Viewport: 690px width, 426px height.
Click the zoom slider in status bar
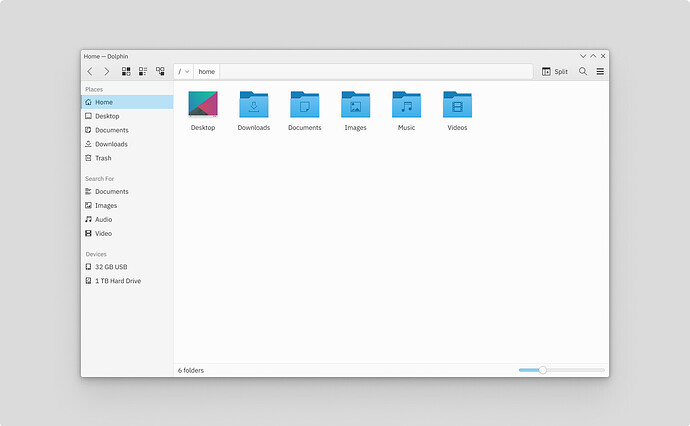[x=543, y=370]
